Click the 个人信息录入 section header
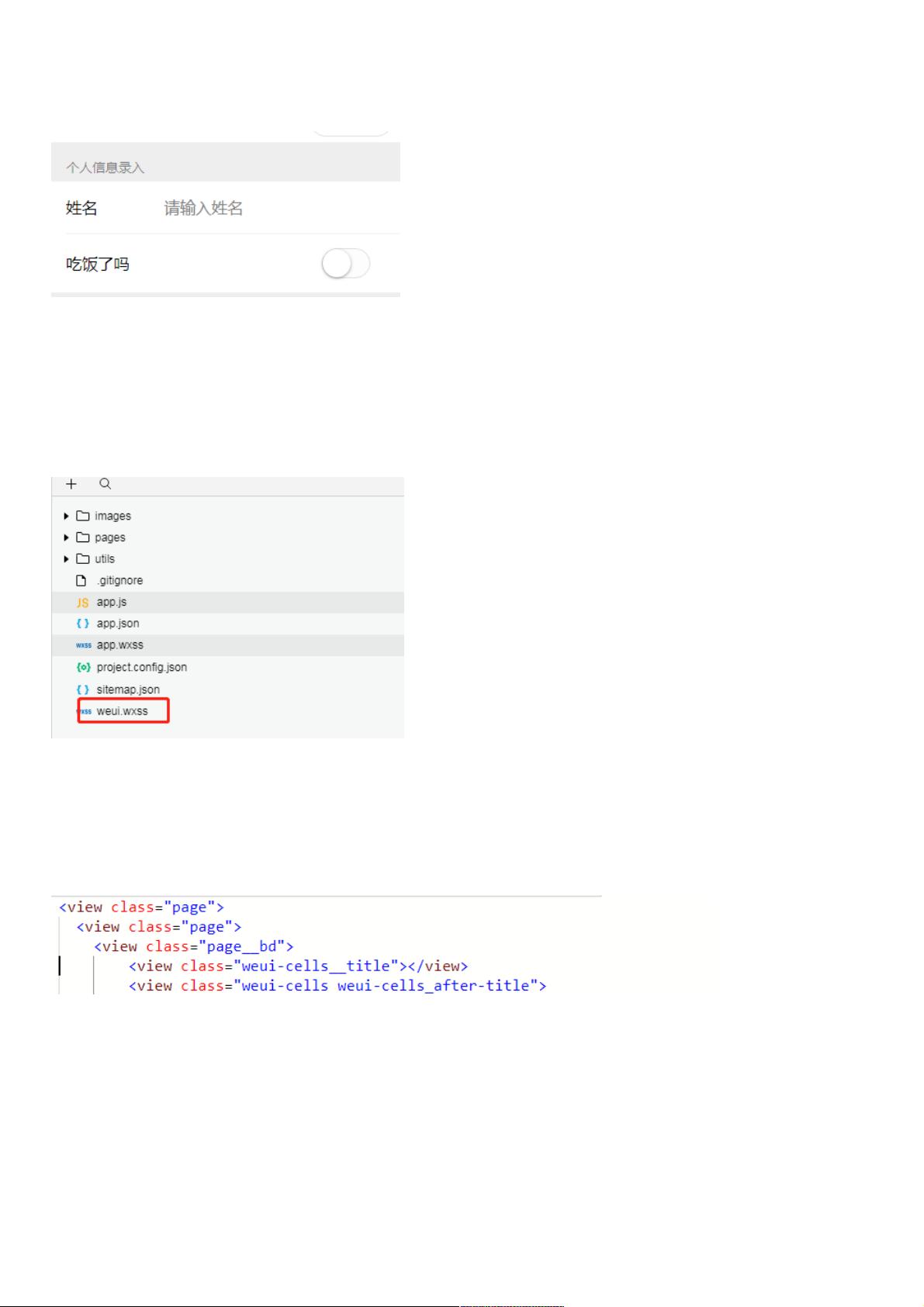Screen dimensions: 924x1307 click(x=106, y=168)
